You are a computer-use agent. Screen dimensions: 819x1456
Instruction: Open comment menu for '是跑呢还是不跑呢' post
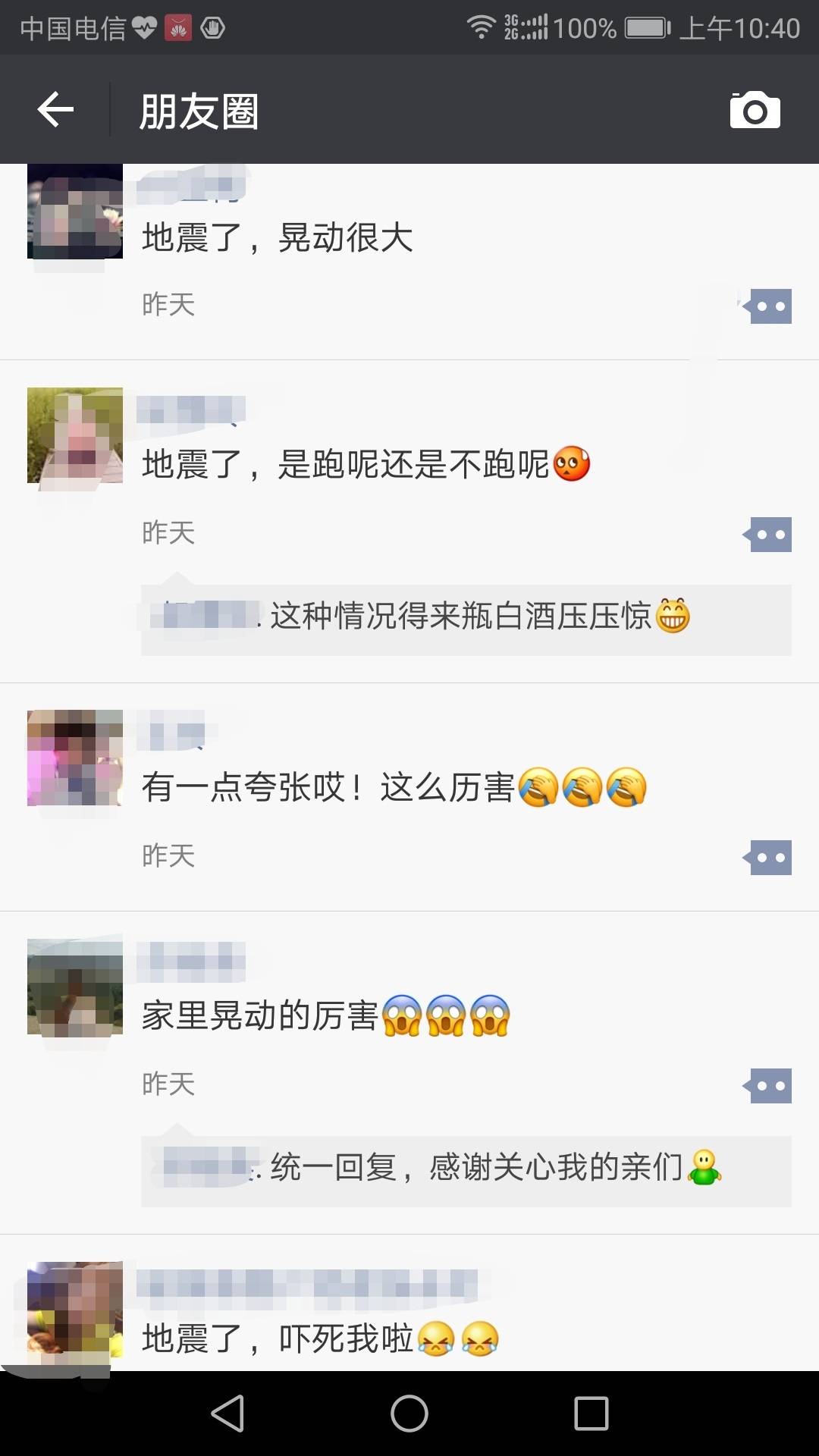[767, 535]
